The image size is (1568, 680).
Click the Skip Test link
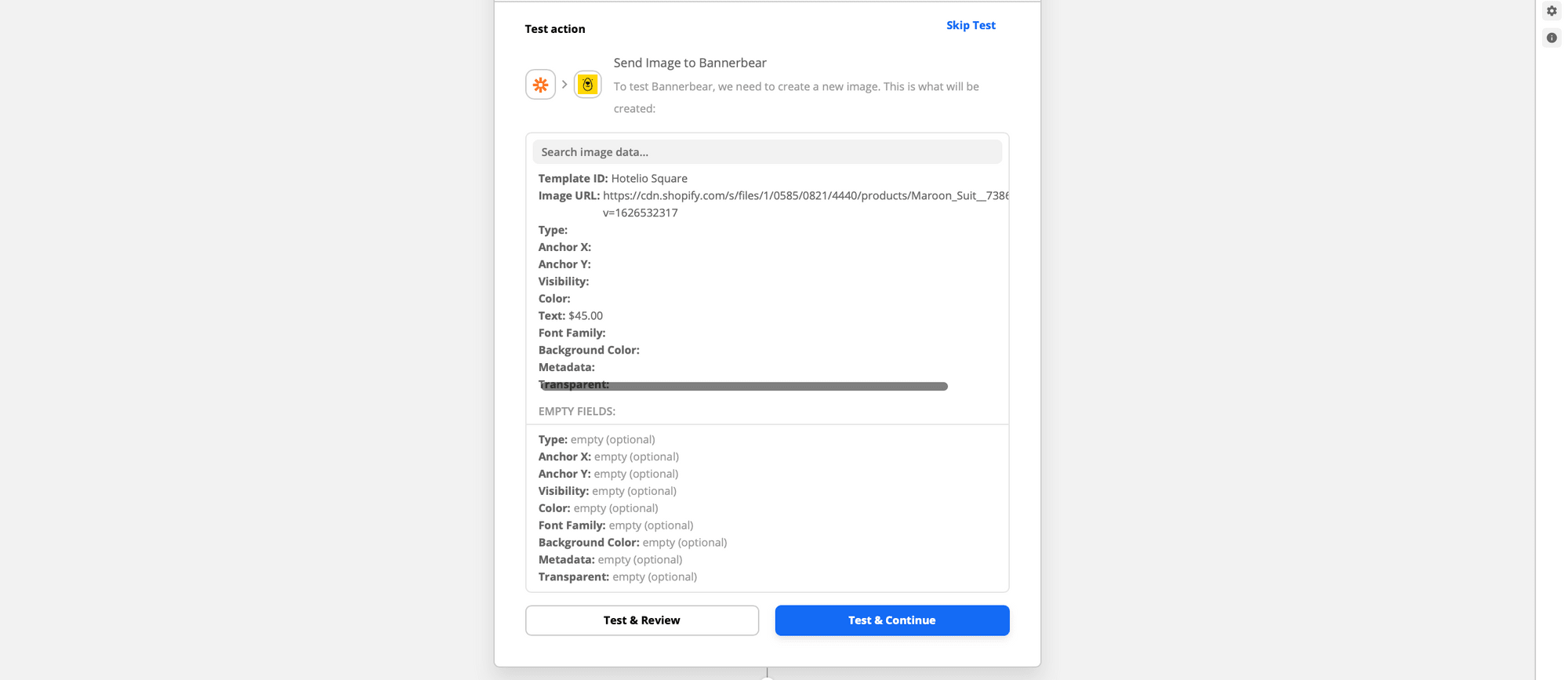pos(971,25)
